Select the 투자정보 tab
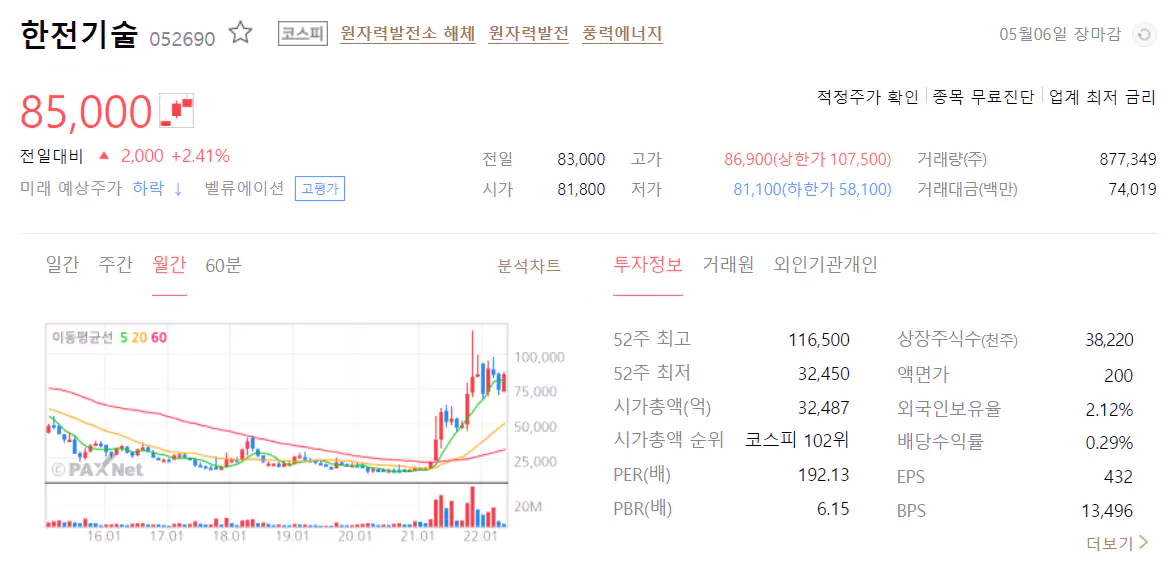This screenshot has width=1176, height=570. point(648,265)
